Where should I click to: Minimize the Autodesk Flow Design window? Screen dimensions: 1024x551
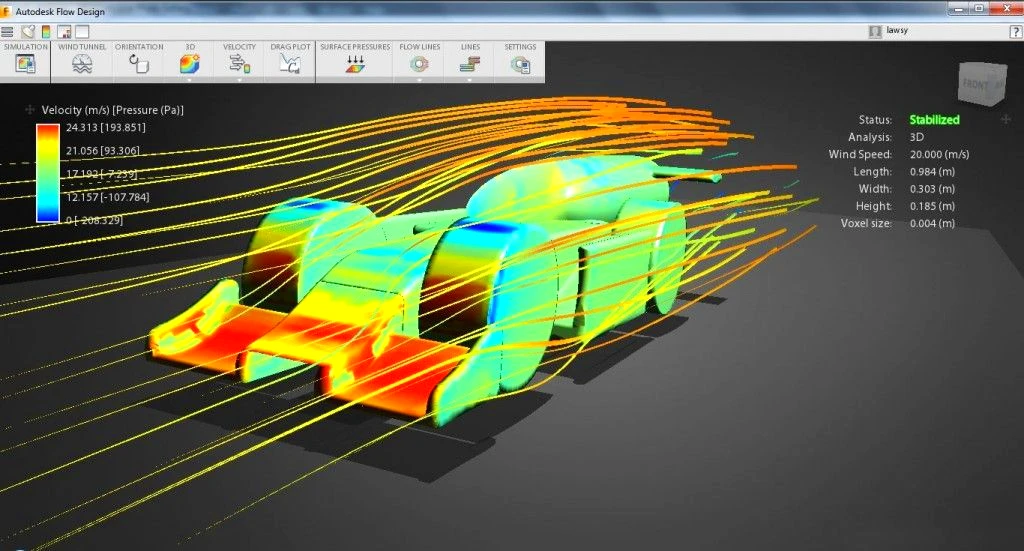tap(959, 8)
